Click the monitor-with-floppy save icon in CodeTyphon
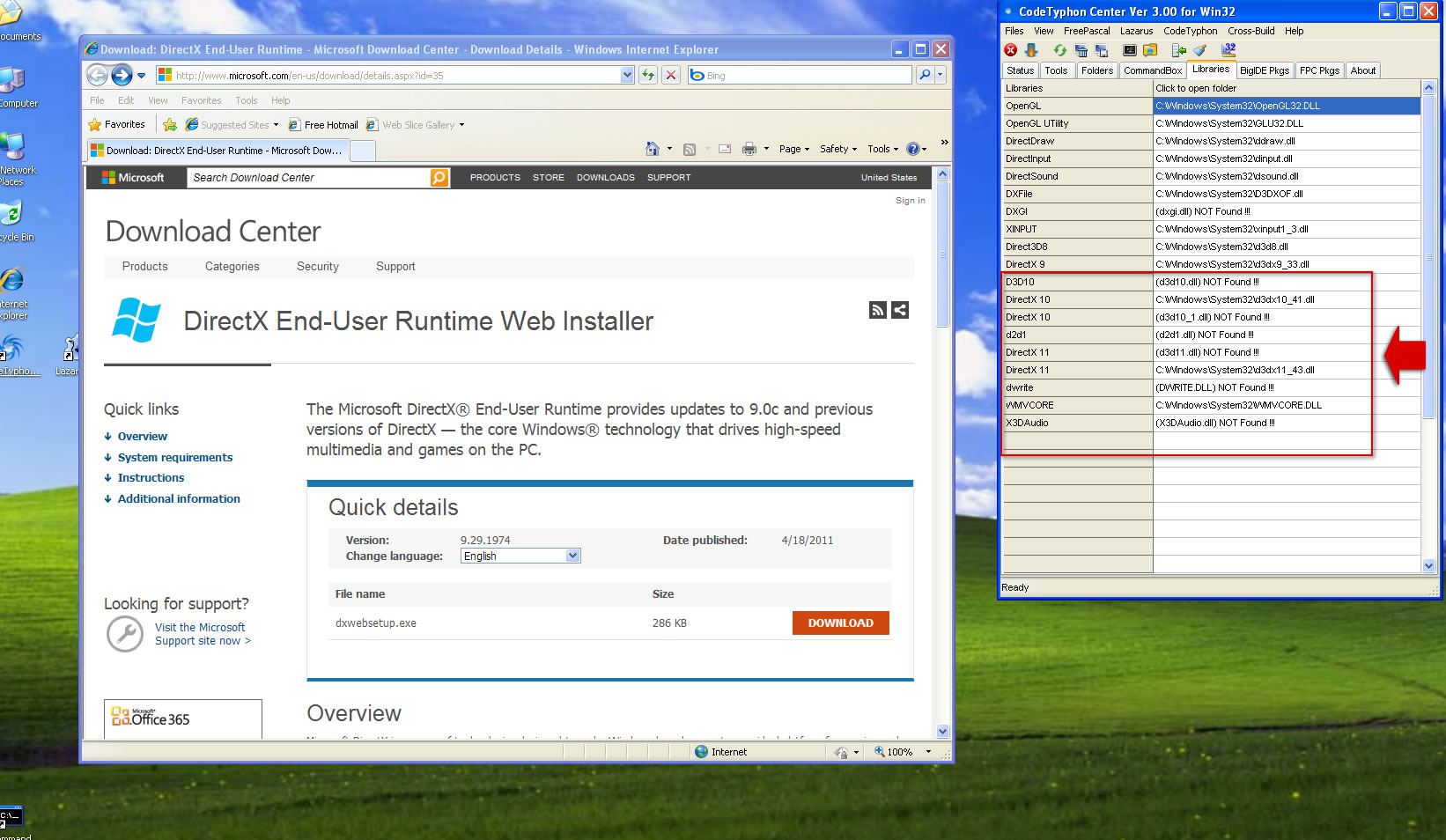Viewport: 1446px width, 840px height. pos(1102,50)
